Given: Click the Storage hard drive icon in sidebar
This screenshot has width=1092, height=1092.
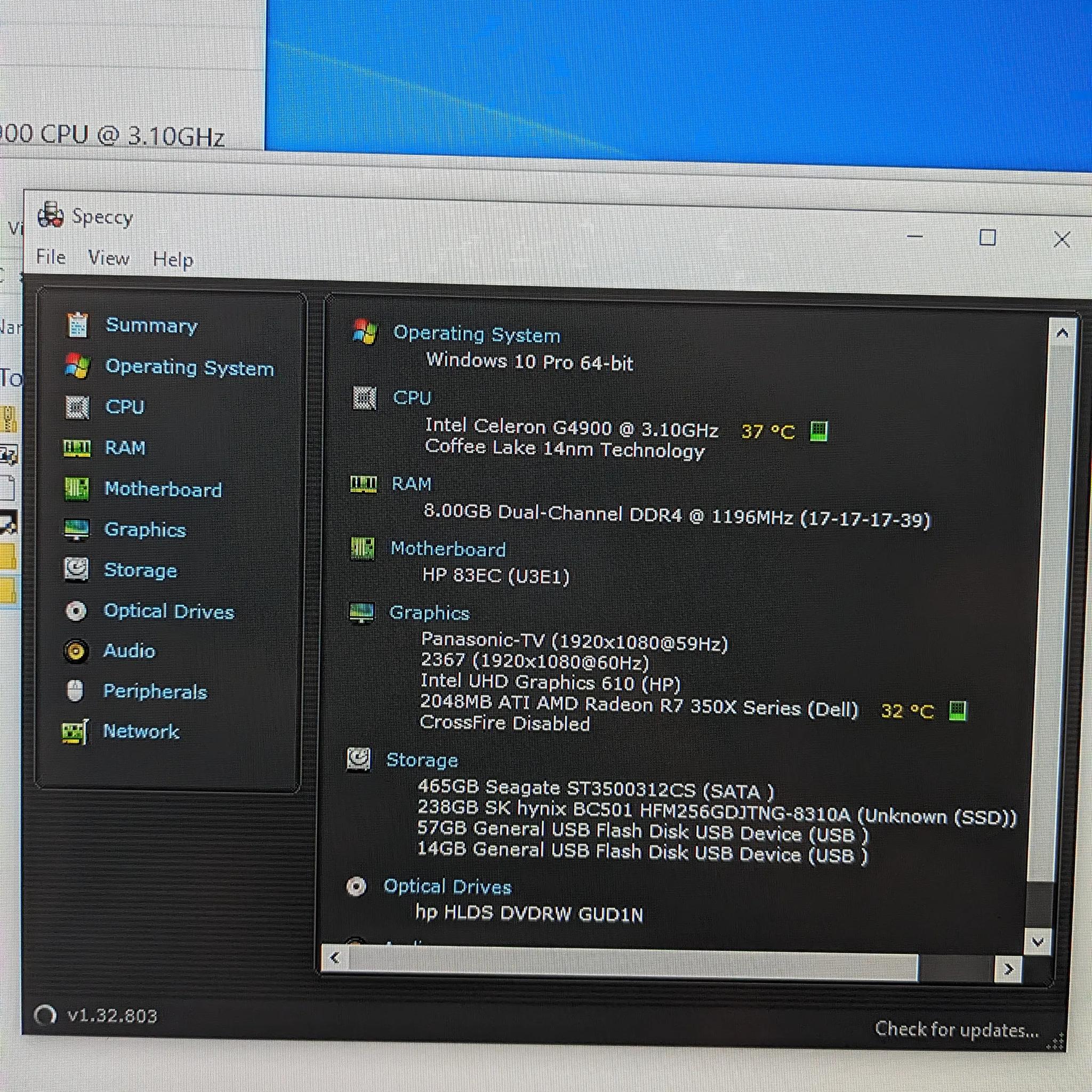Looking at the screenshot, I should [76, 570].
